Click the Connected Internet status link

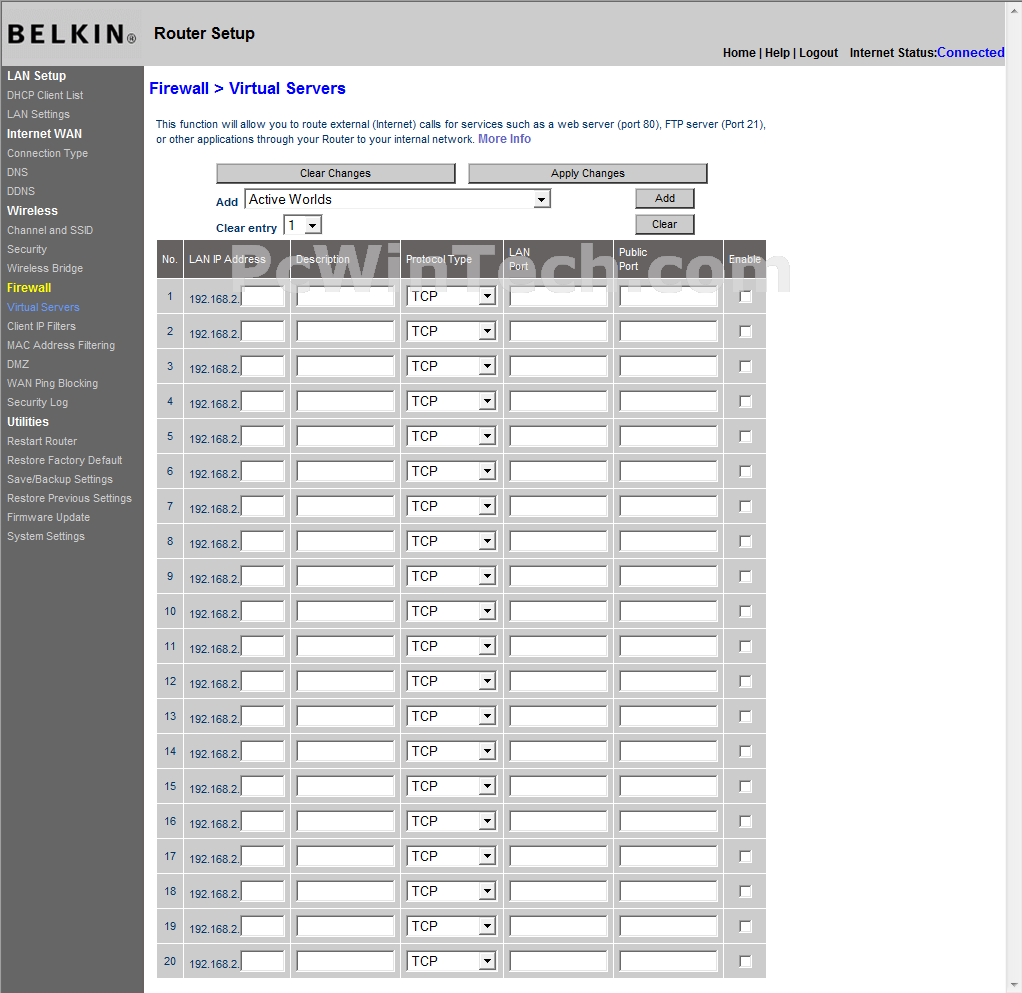point(971,53)
